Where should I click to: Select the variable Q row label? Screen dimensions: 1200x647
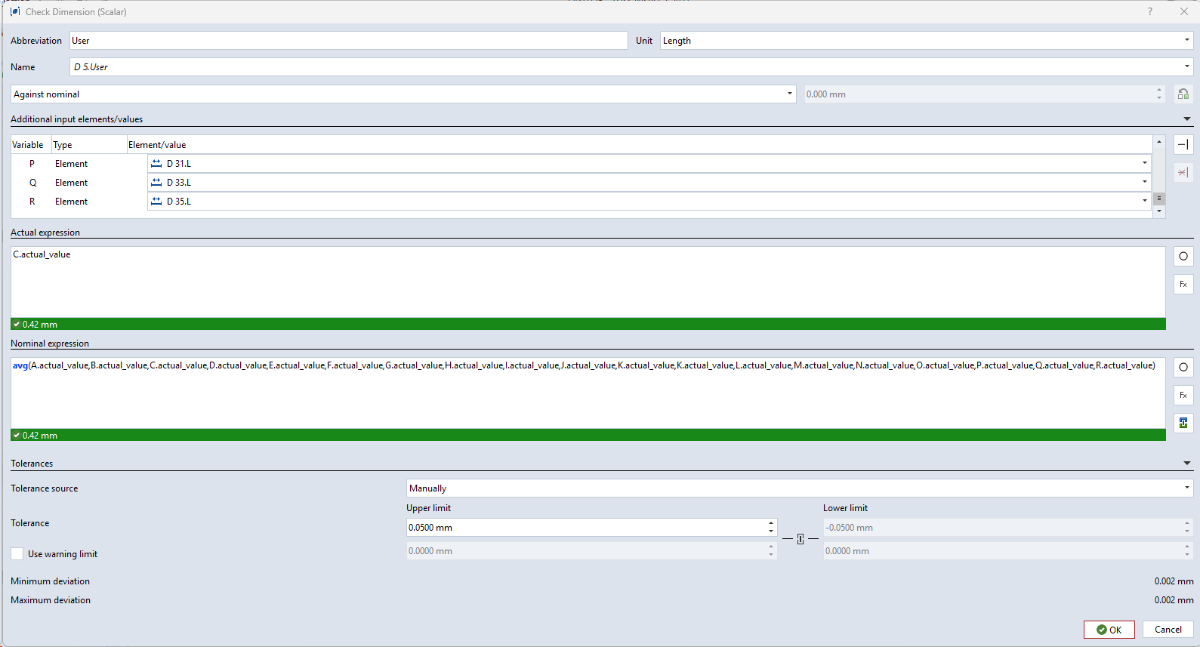pos(31,182)
